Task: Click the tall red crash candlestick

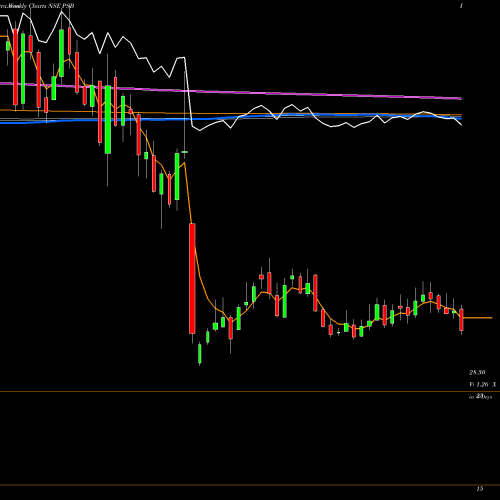Action: click(192, 278)
